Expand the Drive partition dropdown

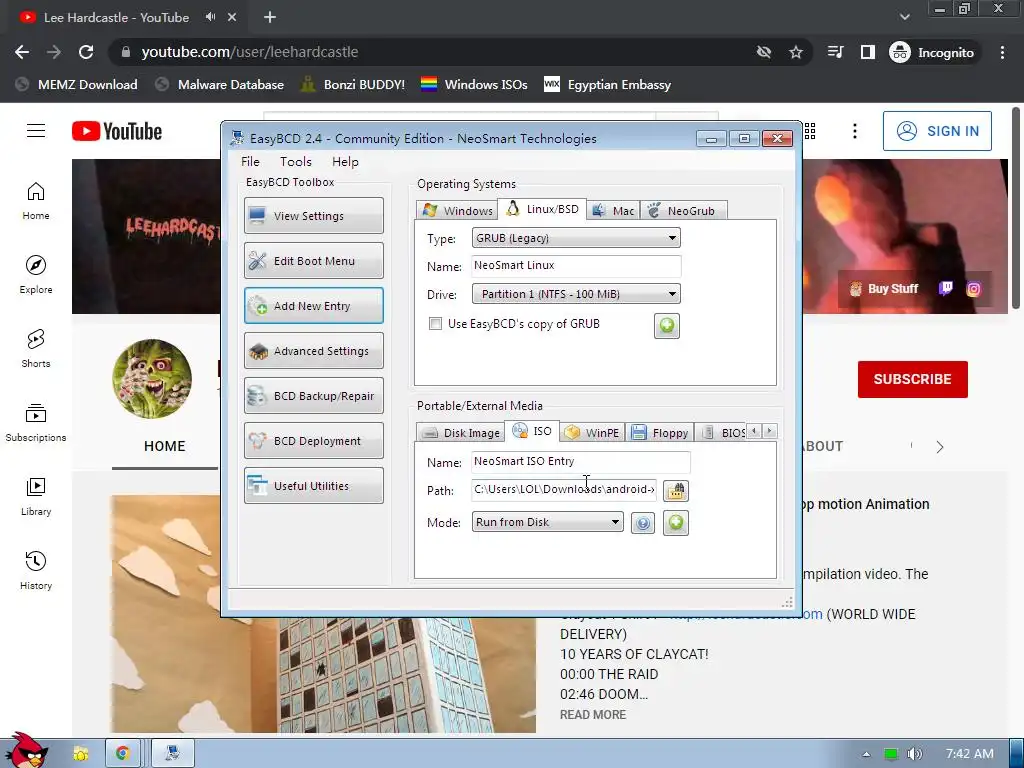coord(576,294)
